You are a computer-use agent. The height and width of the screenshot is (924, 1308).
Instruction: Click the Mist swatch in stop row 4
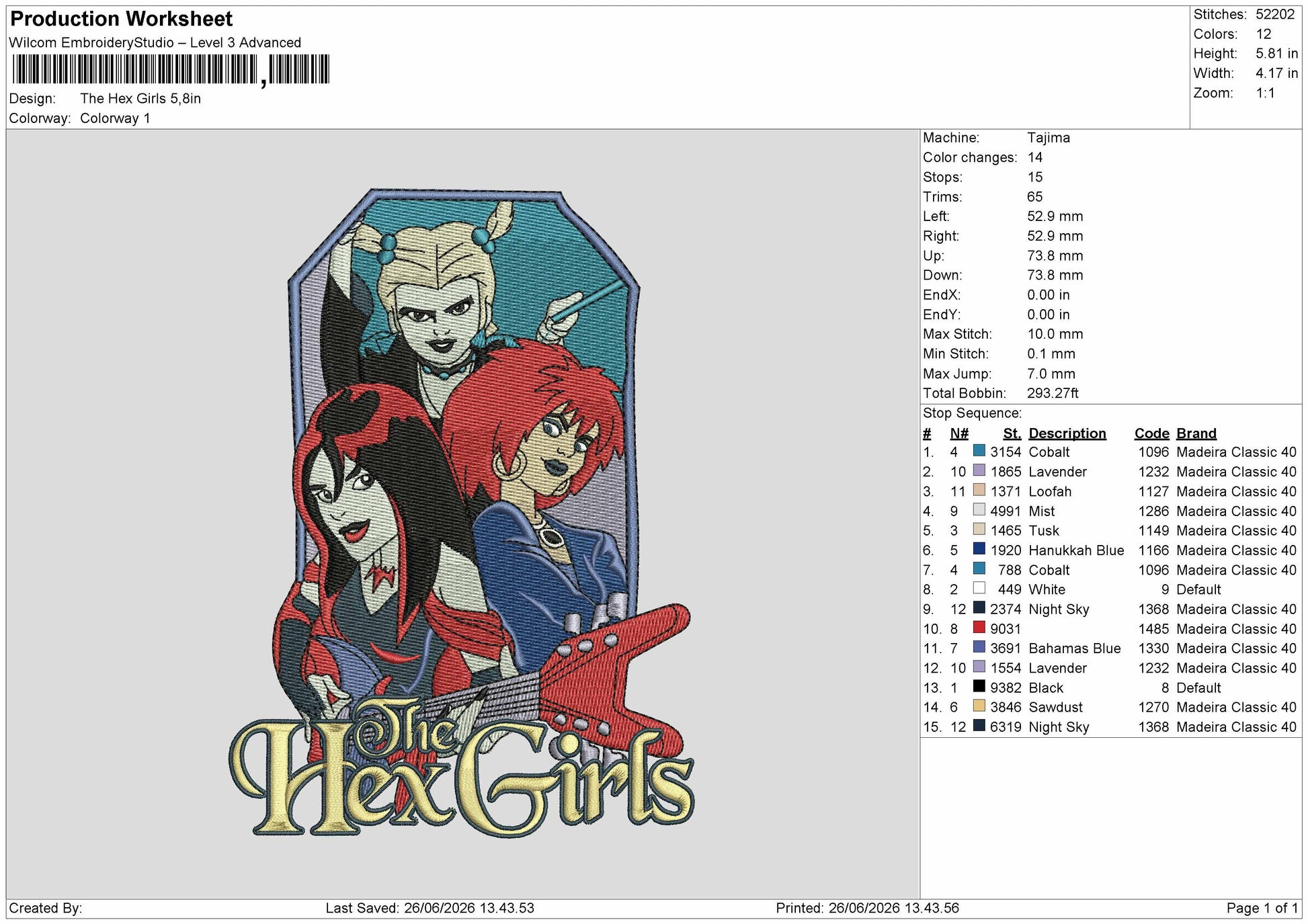pos(979,510)
